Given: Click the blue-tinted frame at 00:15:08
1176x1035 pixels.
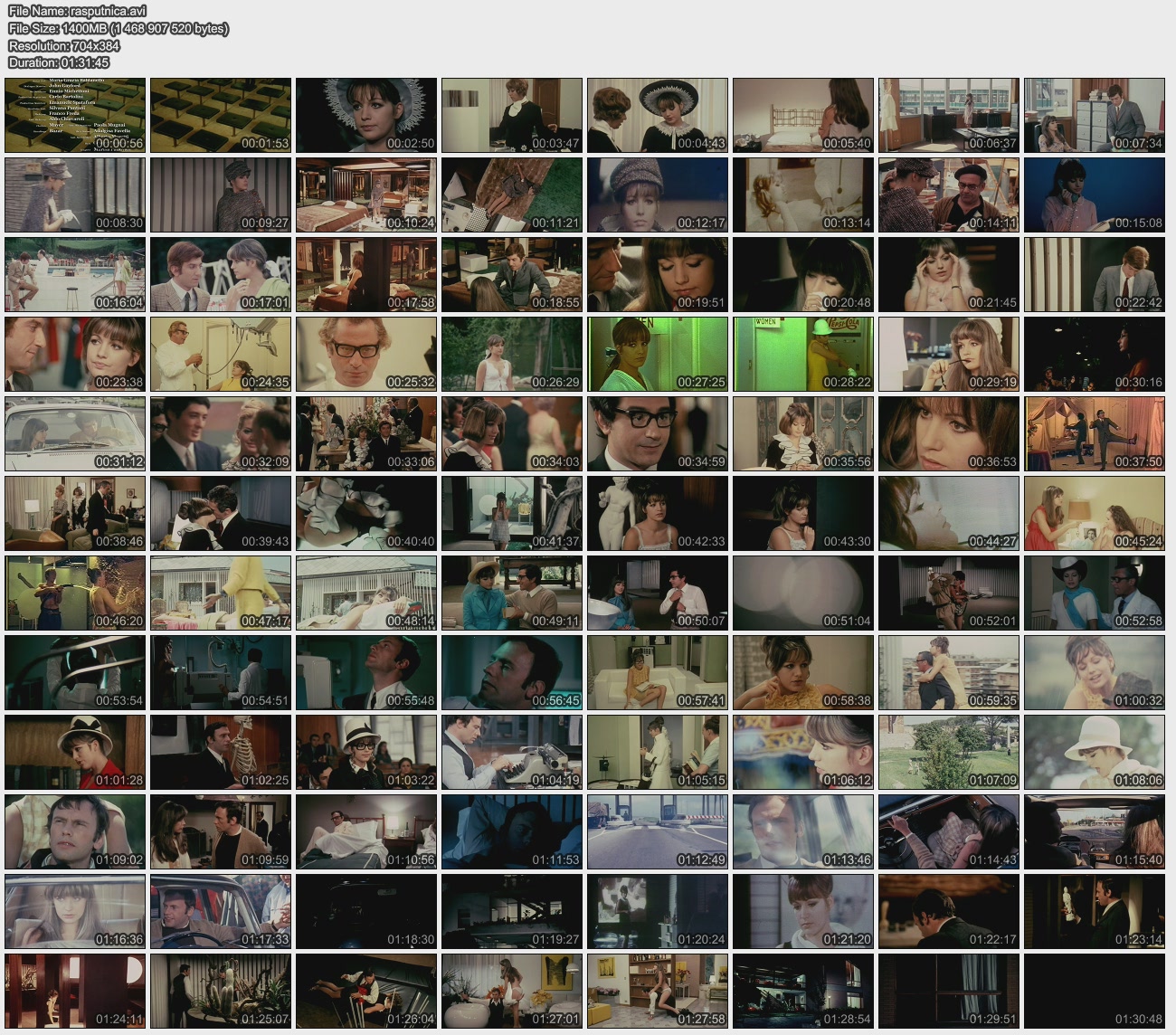Looking at the screenshot, I should tap(1094, 195).
